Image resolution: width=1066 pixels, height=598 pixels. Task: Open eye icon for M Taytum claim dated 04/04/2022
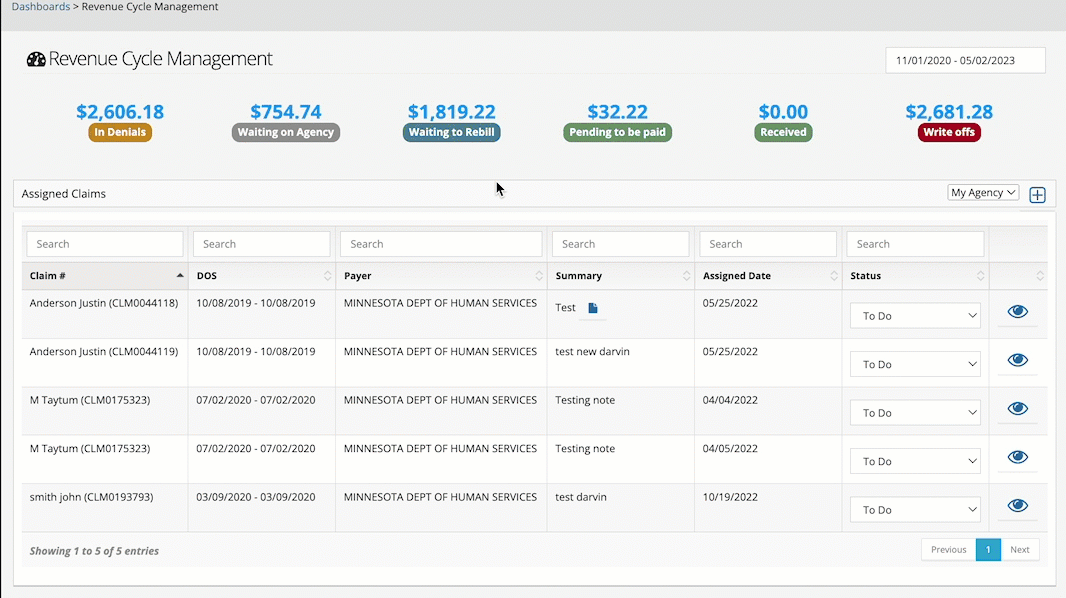tap(1017, 408)
